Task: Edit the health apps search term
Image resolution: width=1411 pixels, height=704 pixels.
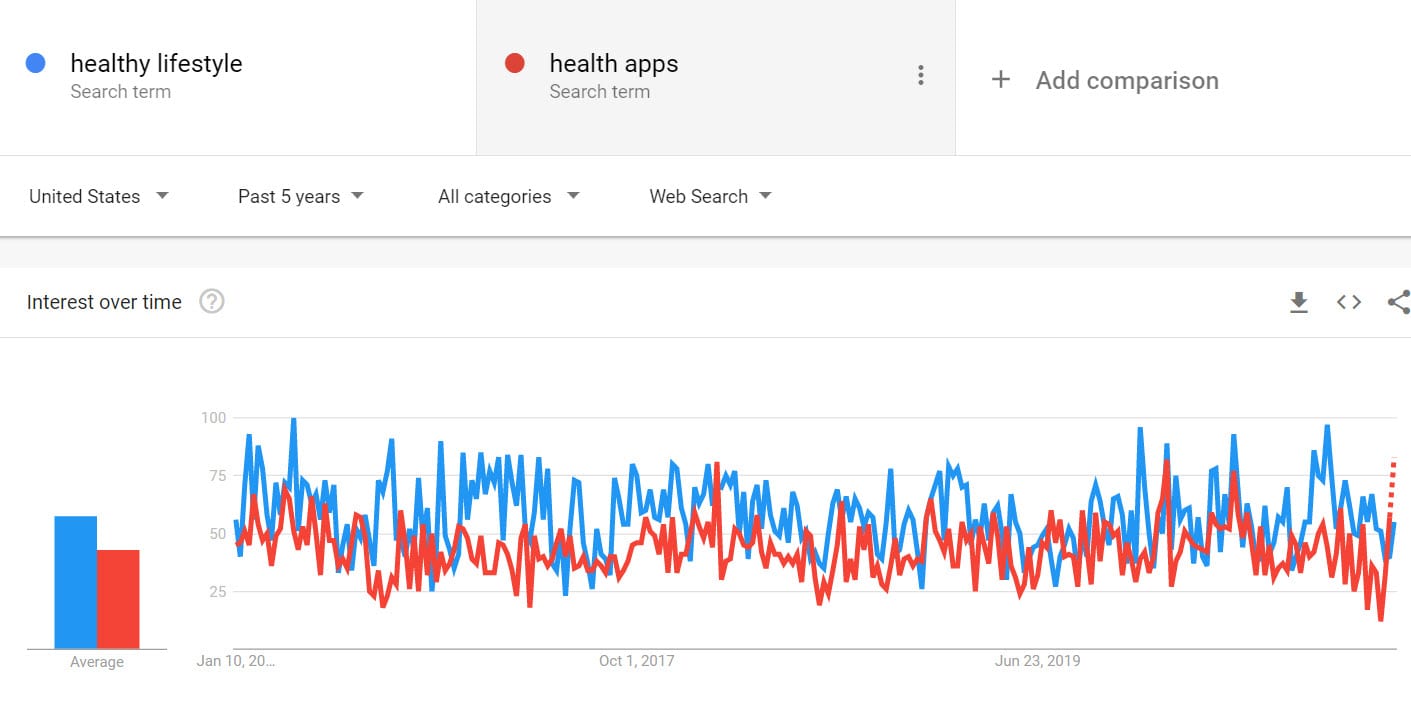Action: 613,64
